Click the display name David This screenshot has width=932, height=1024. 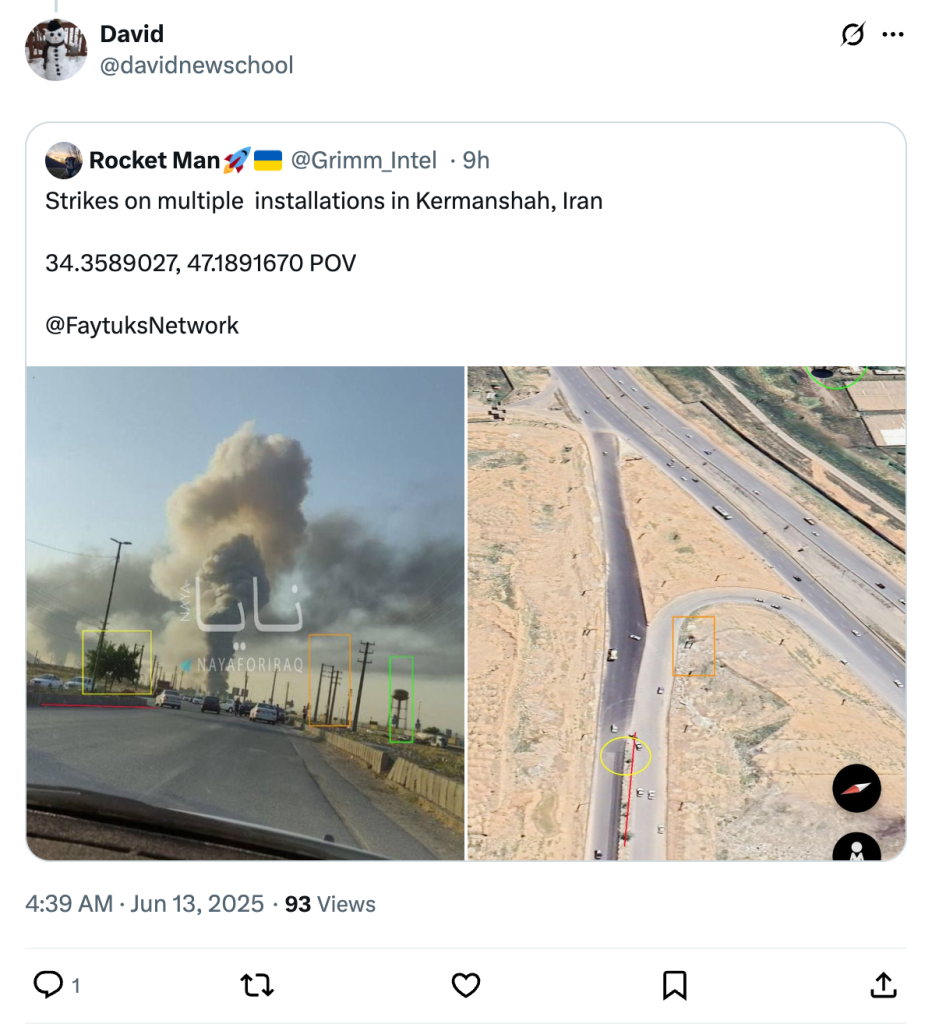point(132,34)
